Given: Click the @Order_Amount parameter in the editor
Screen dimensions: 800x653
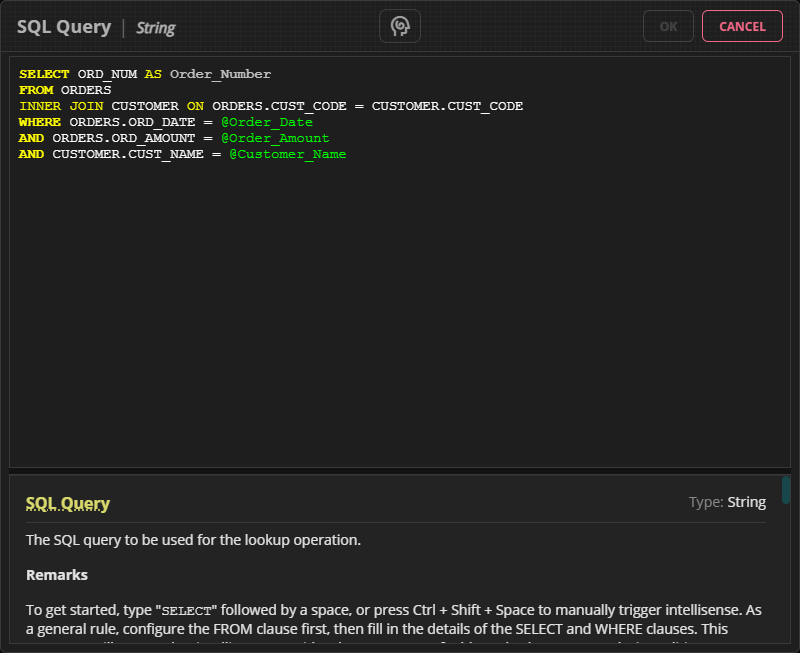Looking at the screenshot, I should click(275, 138).
